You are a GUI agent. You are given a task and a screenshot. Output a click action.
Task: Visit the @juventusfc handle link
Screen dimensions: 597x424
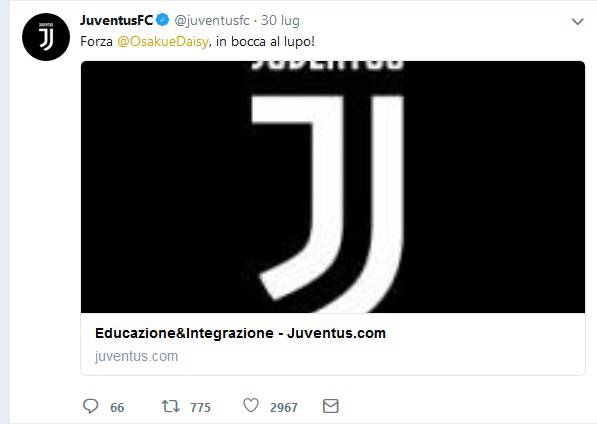click(212, 21)
